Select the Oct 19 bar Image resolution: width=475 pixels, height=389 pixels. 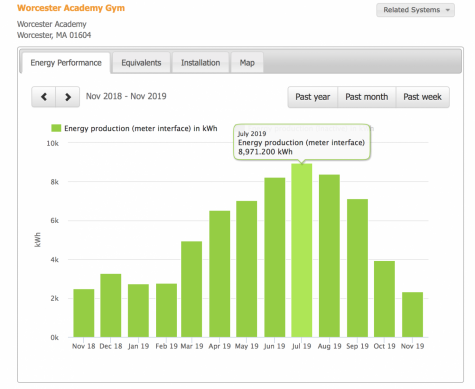[384, 299]
